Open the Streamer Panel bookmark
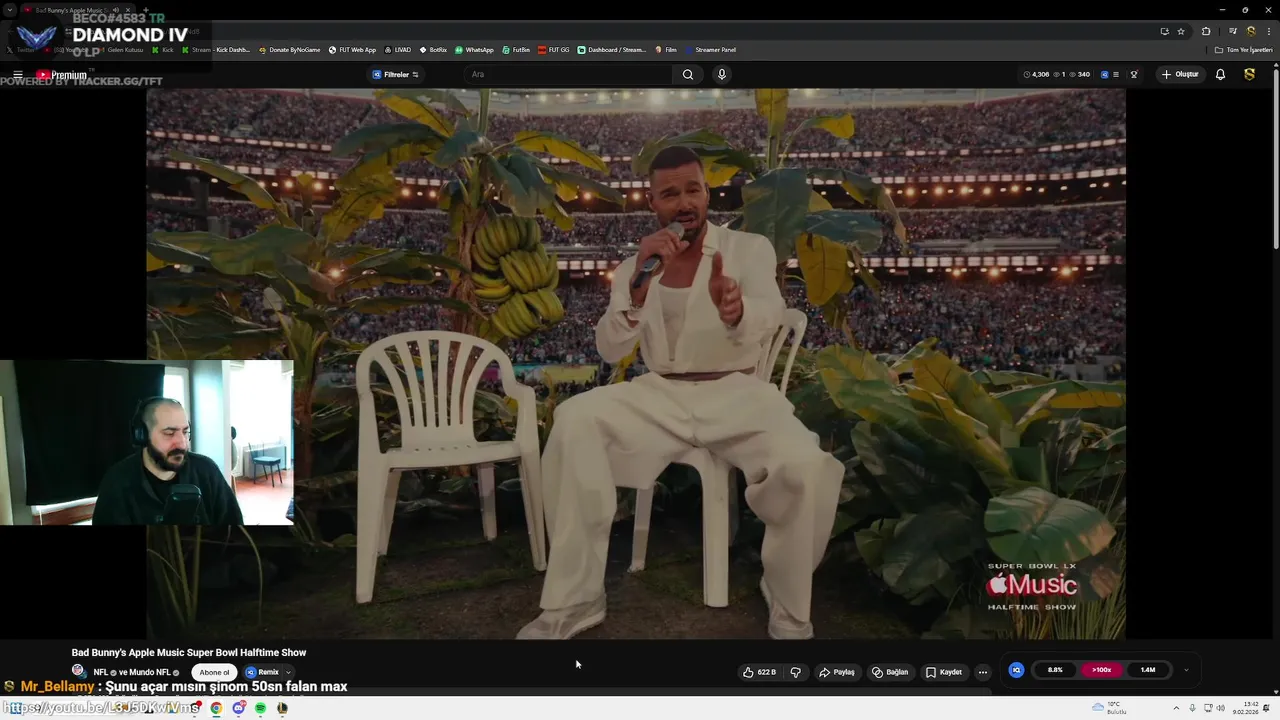 (x=710, y=49)
